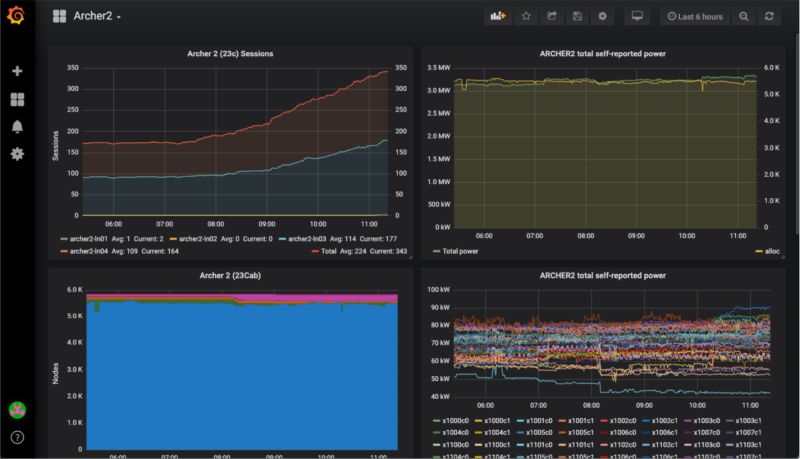
Task: Cycle view mode with the monitor icon
Action: (637, 16)
